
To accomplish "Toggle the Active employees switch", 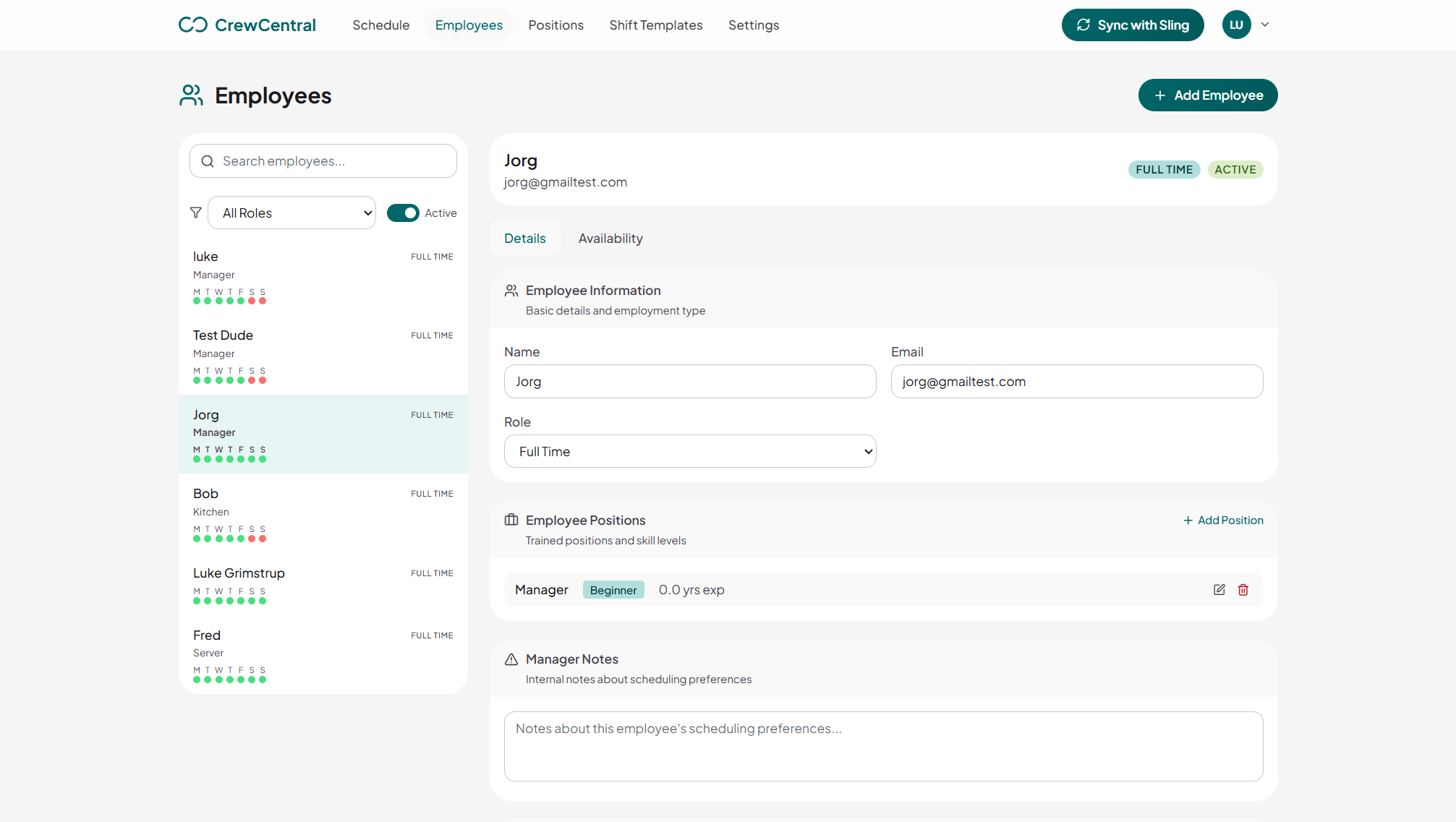I will coord(403,213).
